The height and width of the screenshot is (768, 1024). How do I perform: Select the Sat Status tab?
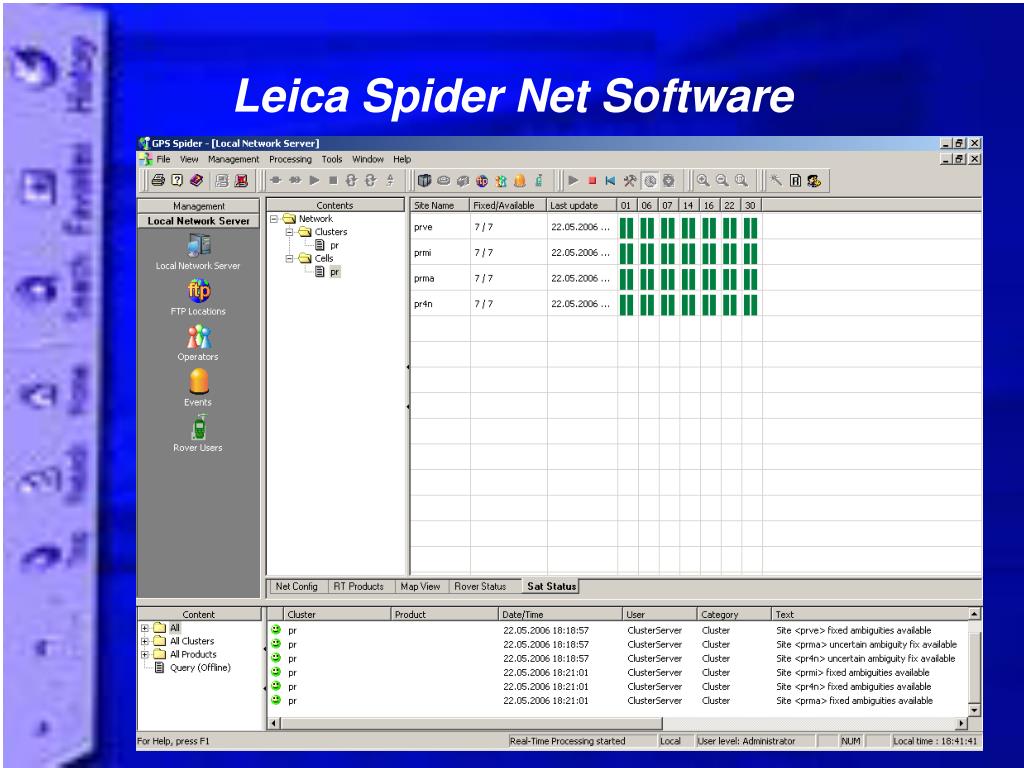point(551,586)
